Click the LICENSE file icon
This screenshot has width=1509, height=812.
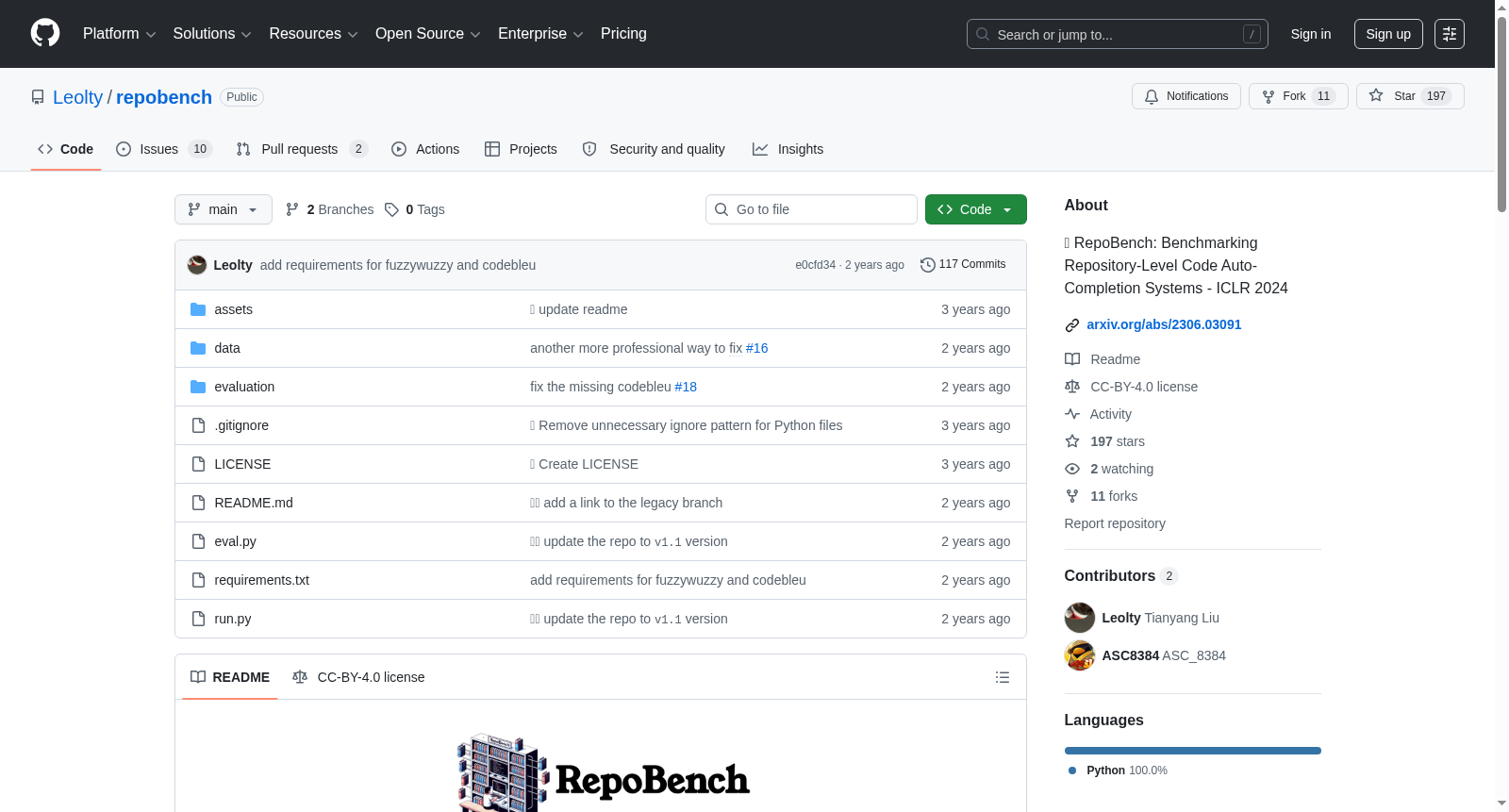[198, 464]
